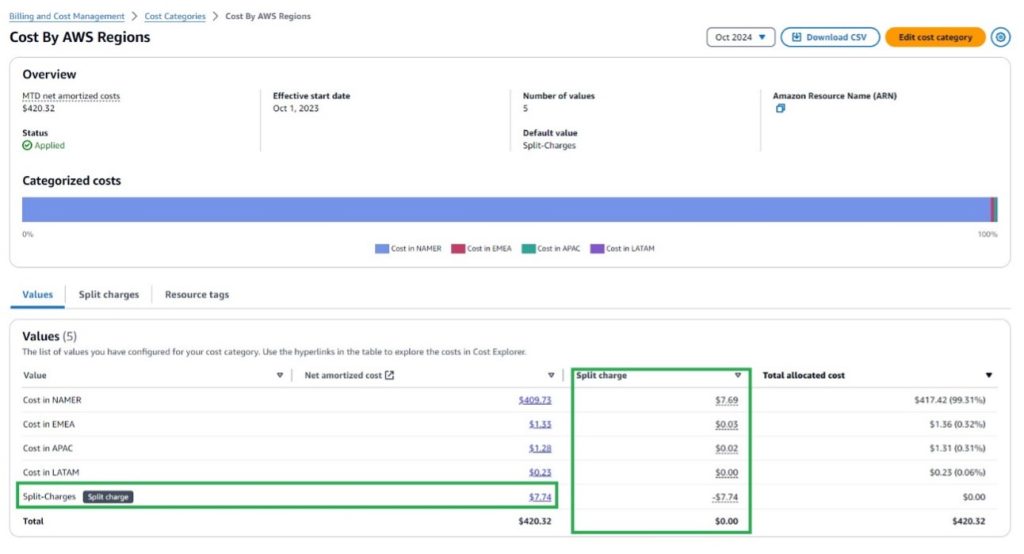Image resolution: width=1024 pixels, height=554 pixels.
Task: Click the green Applied status check icon
Action: pyautogui.click(x=27, y=146)
